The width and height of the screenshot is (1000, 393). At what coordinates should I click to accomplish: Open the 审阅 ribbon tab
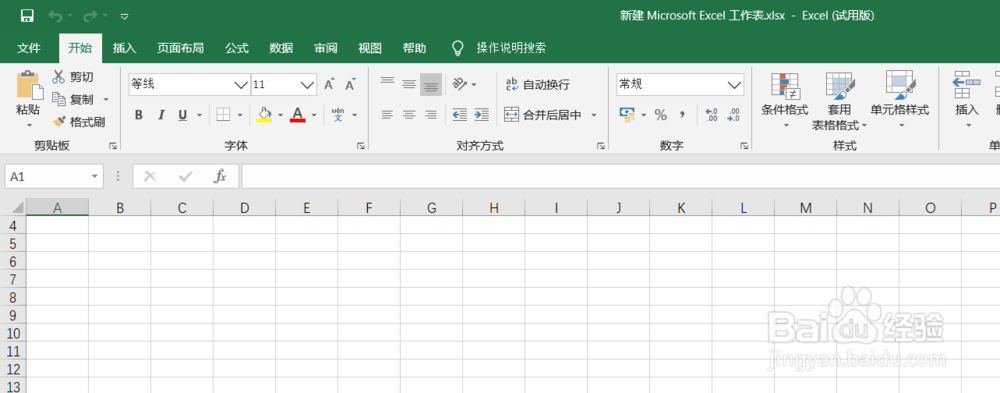click(326, 48)
